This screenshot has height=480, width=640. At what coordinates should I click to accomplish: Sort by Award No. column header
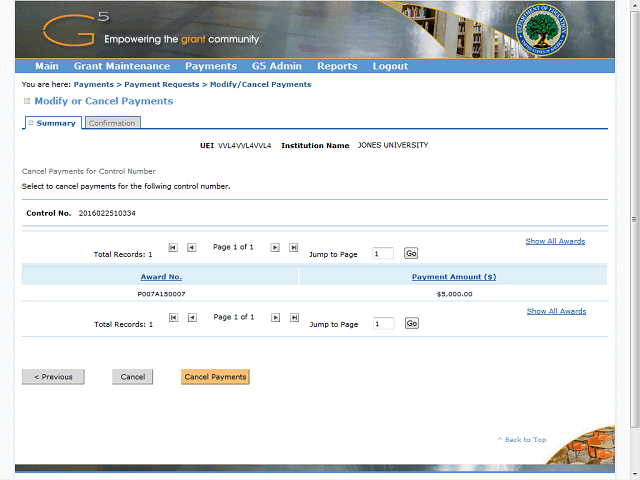[161, 277]
